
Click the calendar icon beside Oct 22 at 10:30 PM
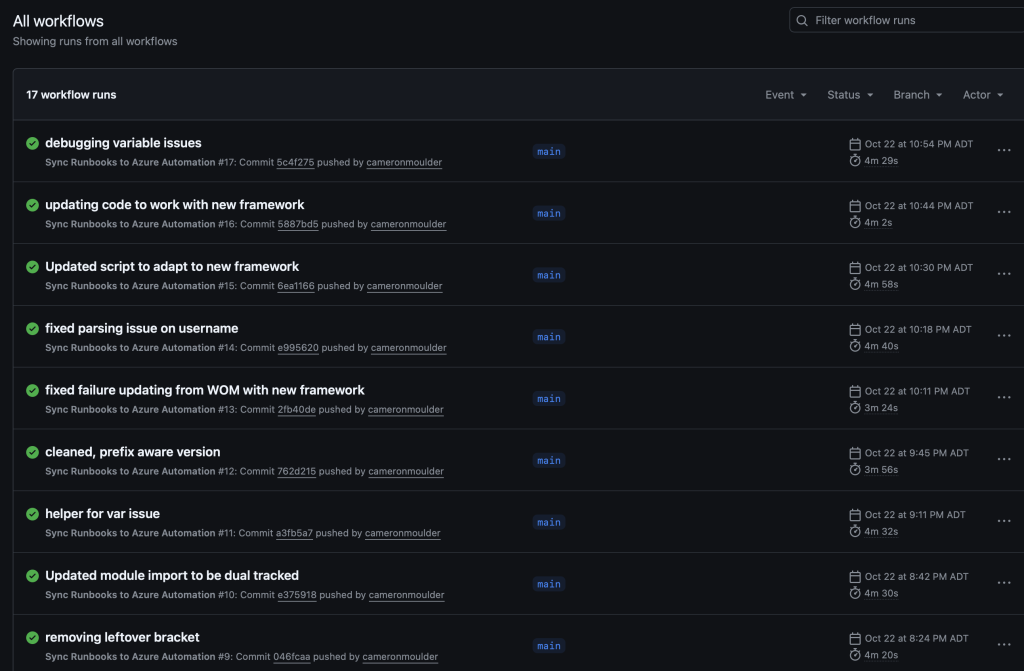click(855, 268)
